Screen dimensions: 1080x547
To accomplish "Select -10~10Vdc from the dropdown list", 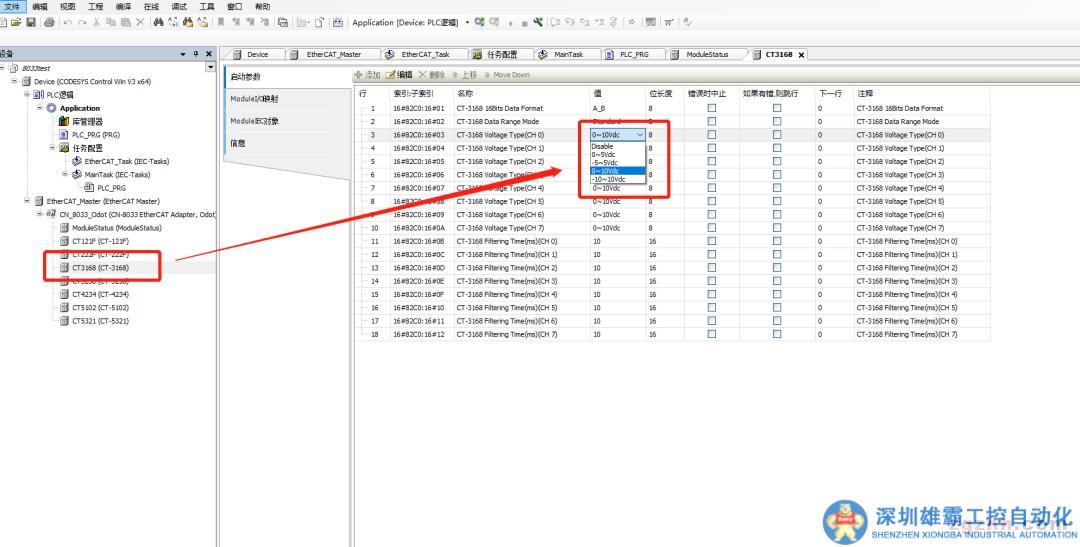I will pyautogui.click(x=608, y=179).
